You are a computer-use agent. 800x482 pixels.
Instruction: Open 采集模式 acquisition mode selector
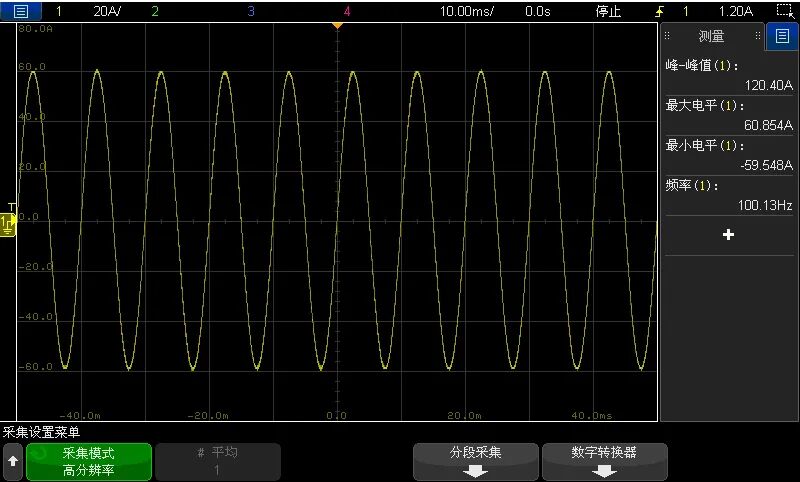[x=89, y=461]
